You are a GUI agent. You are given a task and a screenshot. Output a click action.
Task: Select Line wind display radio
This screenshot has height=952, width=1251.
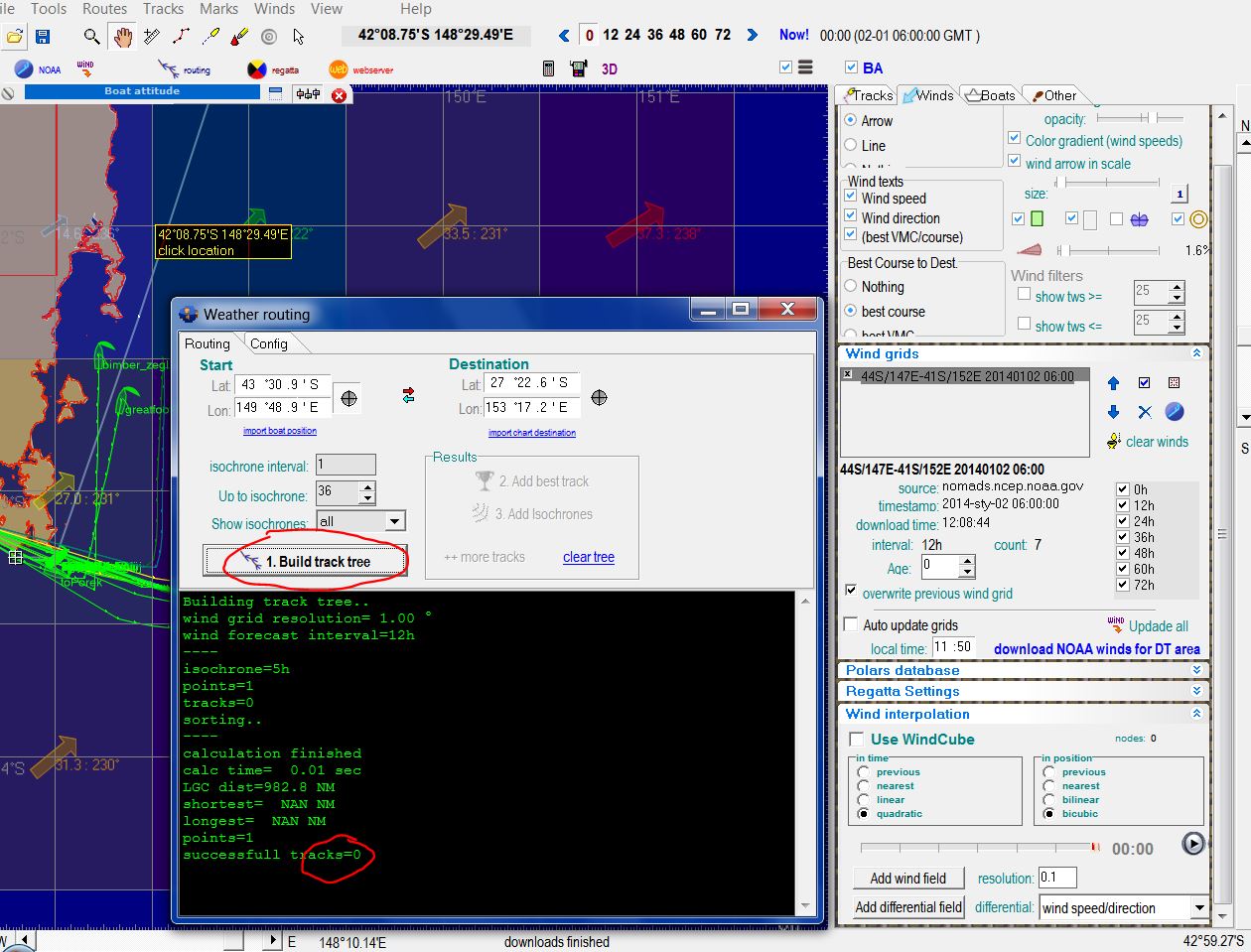850,145
